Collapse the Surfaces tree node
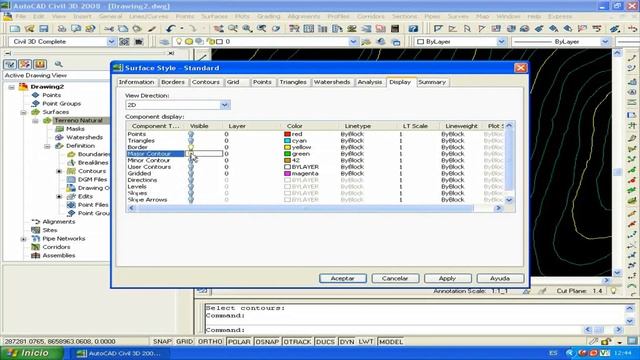This screenshot has width=640, height=360. (23, 112)
